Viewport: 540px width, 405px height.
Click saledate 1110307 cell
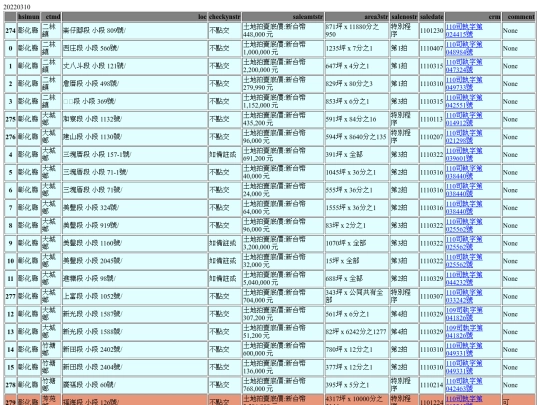[x=432, y=297]
